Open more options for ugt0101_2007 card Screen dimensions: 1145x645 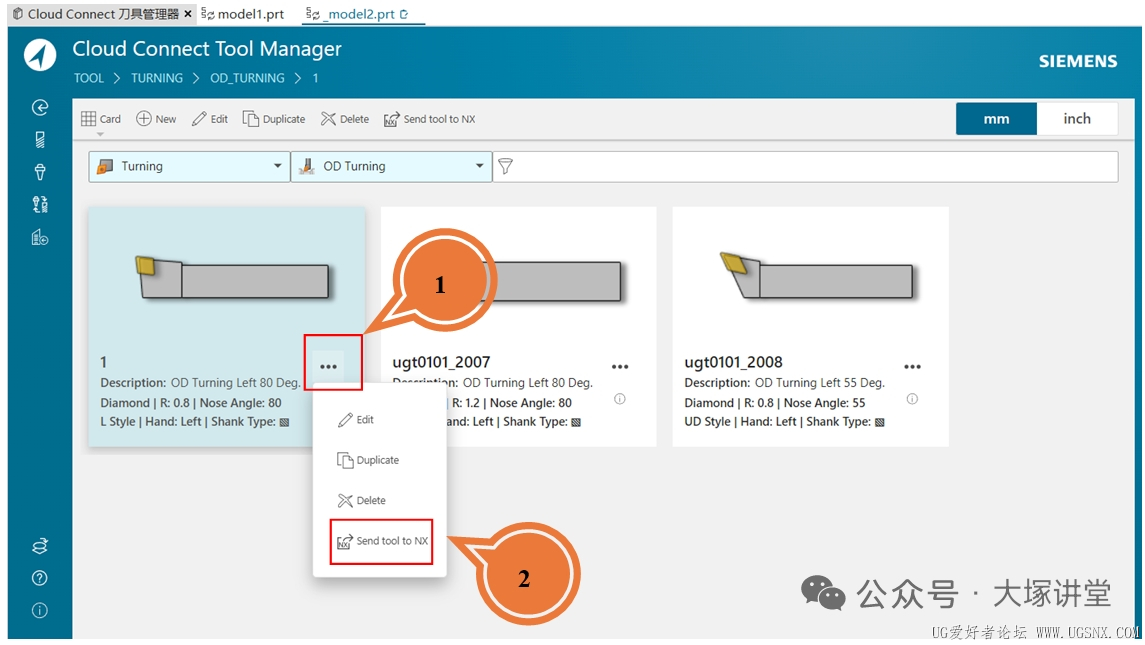620,367
